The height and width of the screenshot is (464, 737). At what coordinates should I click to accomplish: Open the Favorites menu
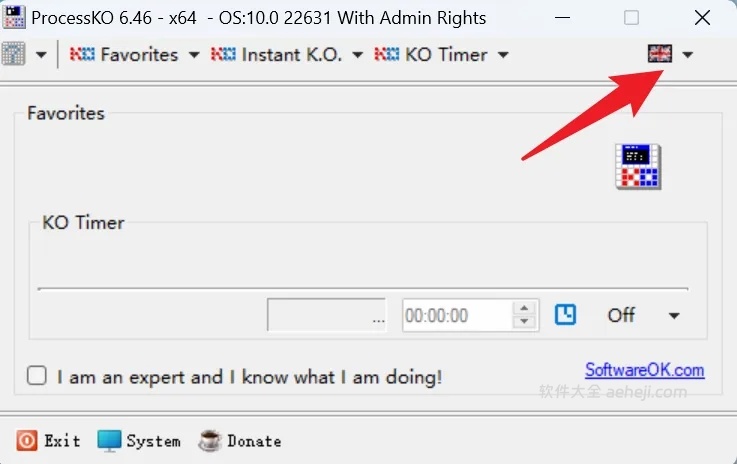click(x=135, y=54)
